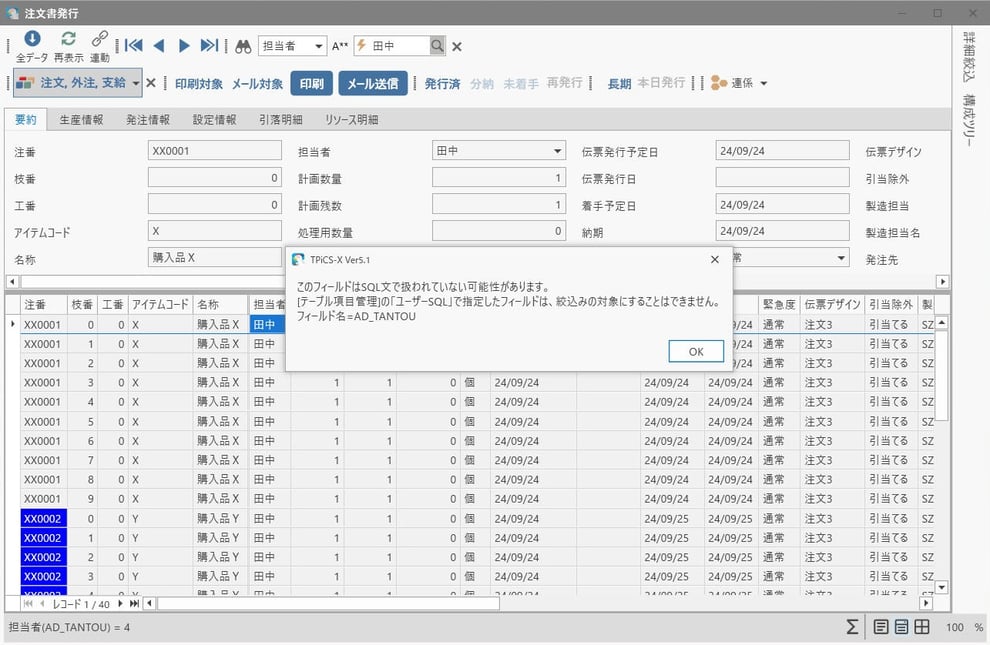Go to next record with toolbar arrow

[x=184, y=46]
